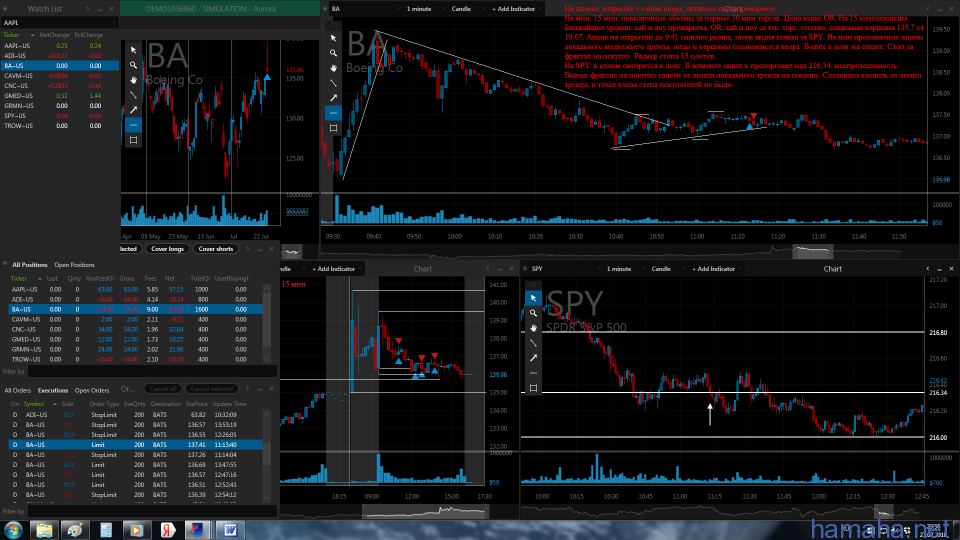Click the orders panel Filter by field
The width and height of the screenshot is (960, 540).
(x=152, y=511)
